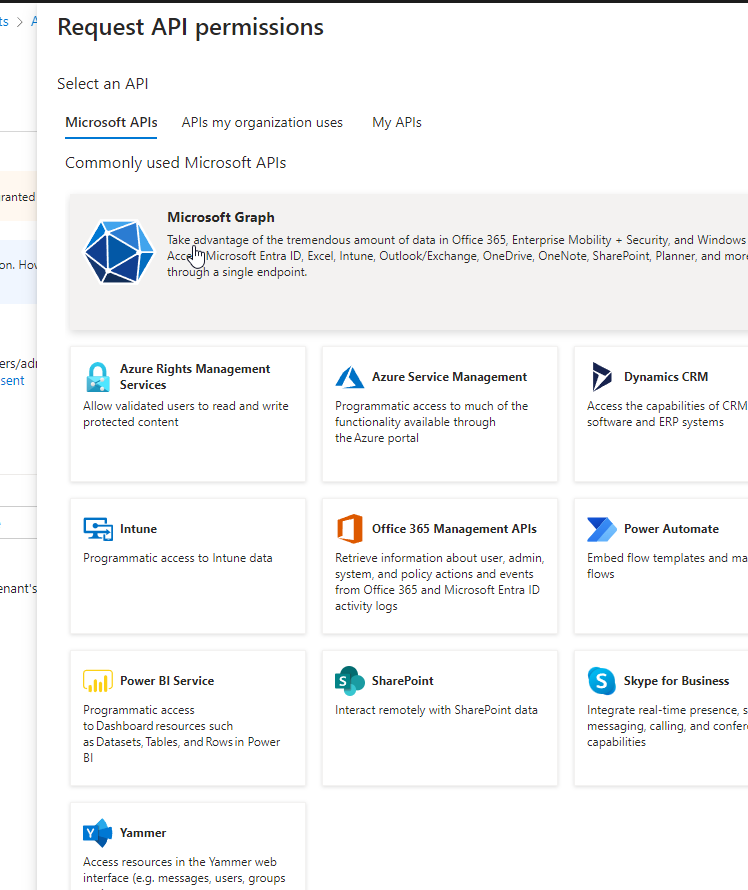Click the Power Automate arrow icon
Viewport: 748px width, 890px height.
(x=602, y=529)
